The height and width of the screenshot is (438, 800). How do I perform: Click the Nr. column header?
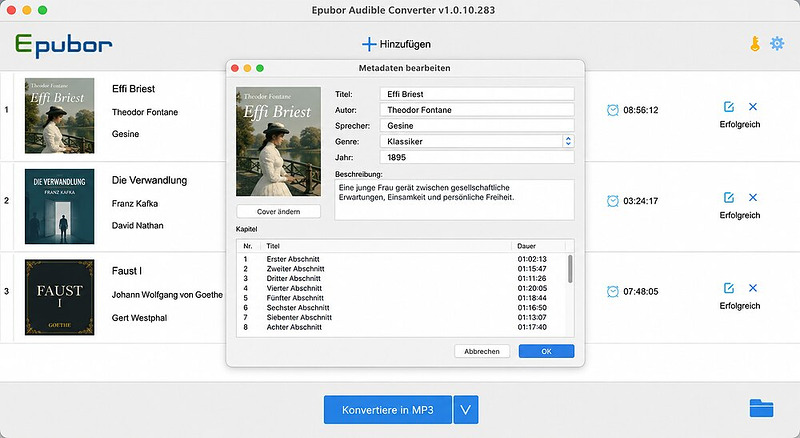248,246
